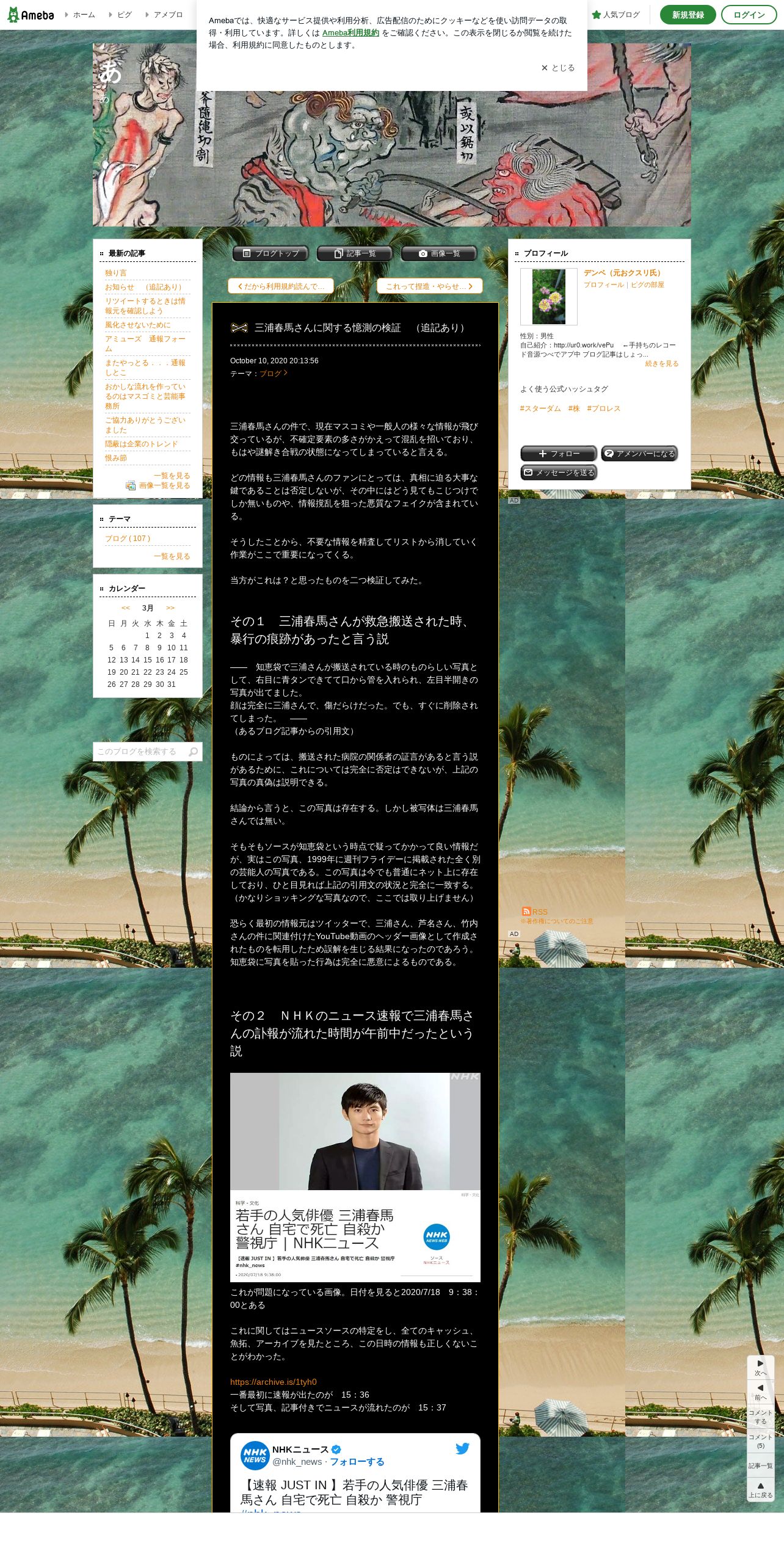
Task: Click the ログイン button
Action: pyautogui.click(x=749, y=15)
